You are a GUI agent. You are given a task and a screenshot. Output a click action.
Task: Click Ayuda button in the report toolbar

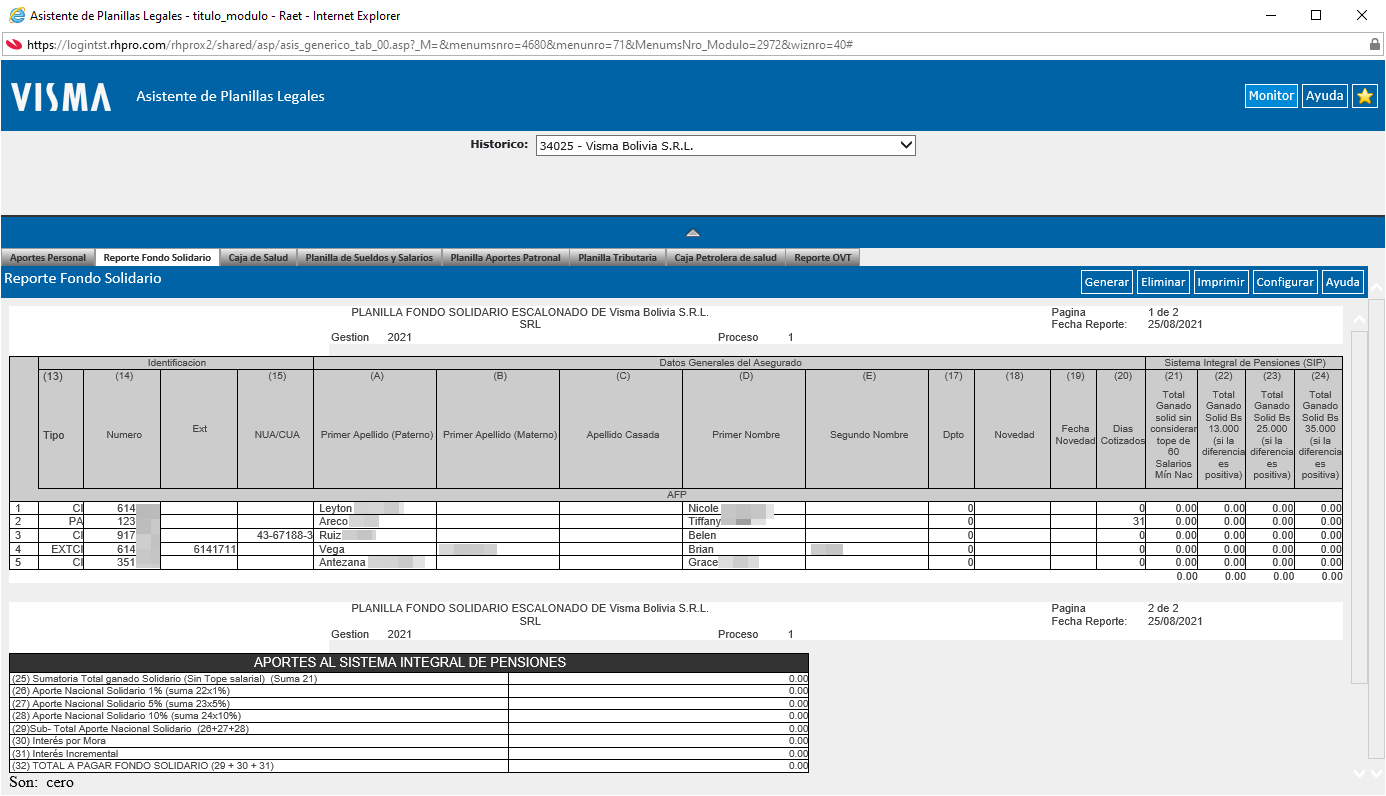point(1343,282)
